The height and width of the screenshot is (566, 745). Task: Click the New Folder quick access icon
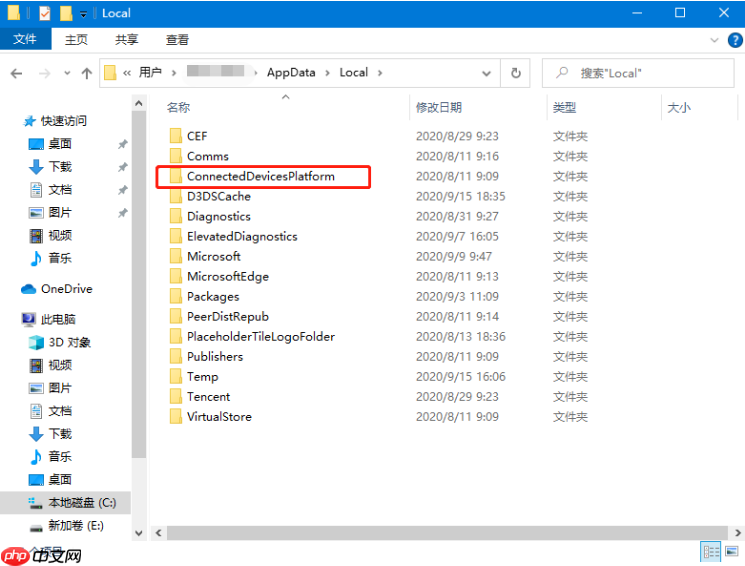click(x=66, y=13)
